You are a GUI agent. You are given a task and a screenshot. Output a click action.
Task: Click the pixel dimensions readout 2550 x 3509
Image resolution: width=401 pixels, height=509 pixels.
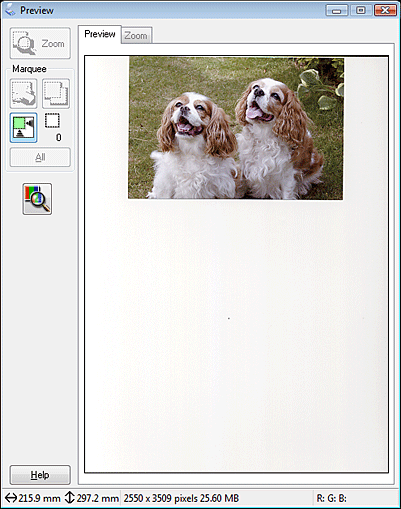pos(156,498)
